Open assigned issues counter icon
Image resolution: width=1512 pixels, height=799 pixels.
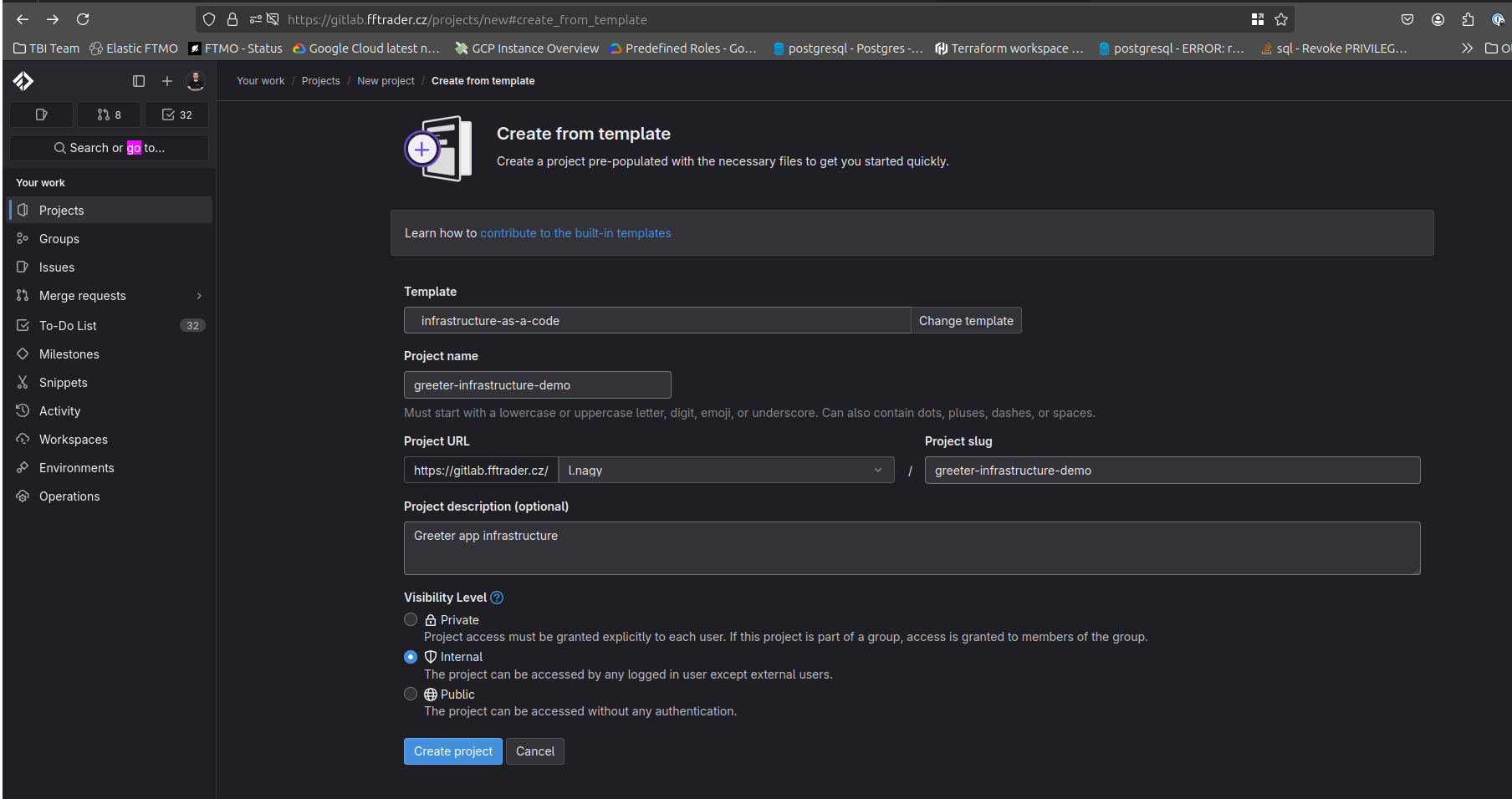coord(42,115)
